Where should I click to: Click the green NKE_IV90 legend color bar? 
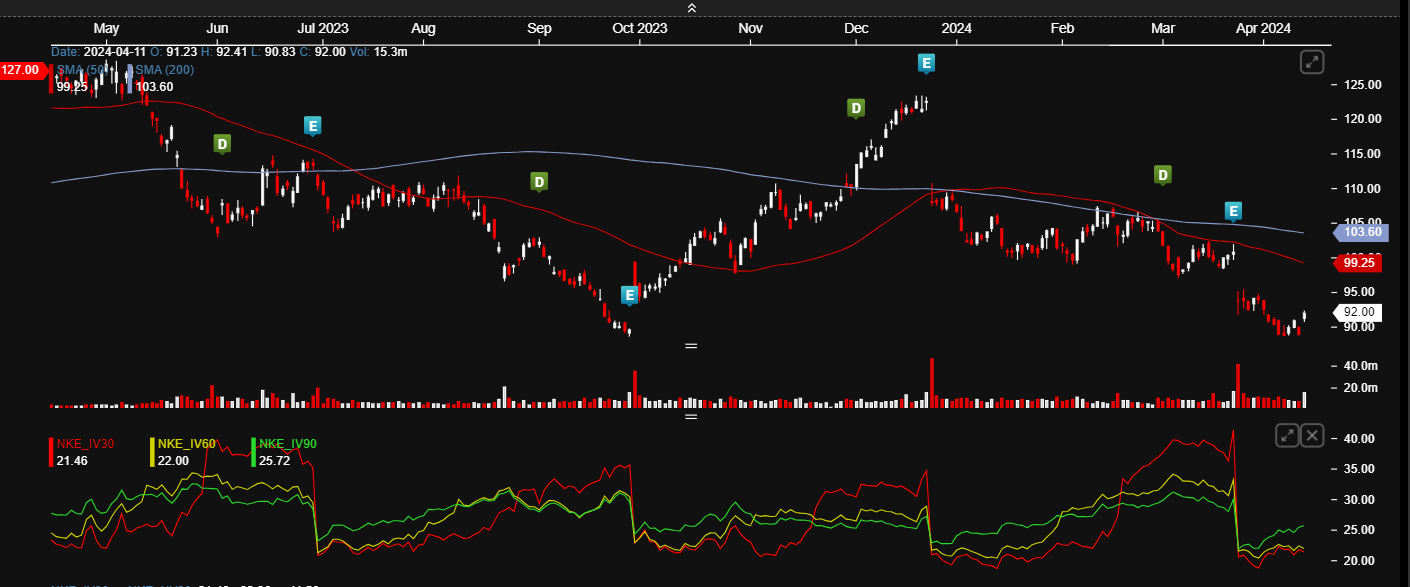point(254,452)
